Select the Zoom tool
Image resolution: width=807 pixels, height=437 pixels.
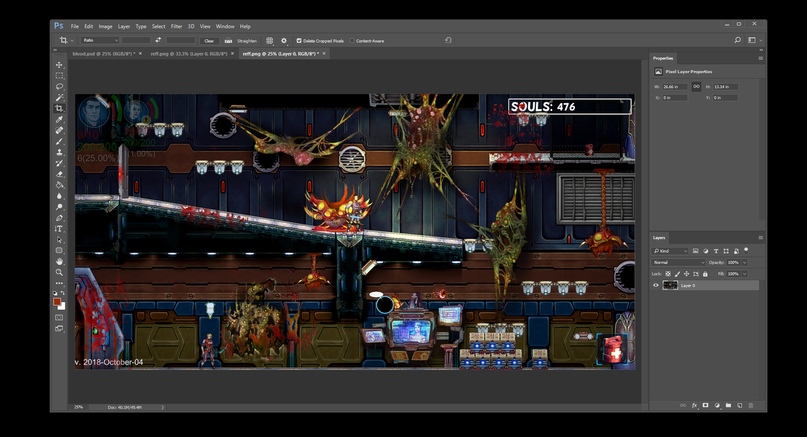tap(59, 272)
